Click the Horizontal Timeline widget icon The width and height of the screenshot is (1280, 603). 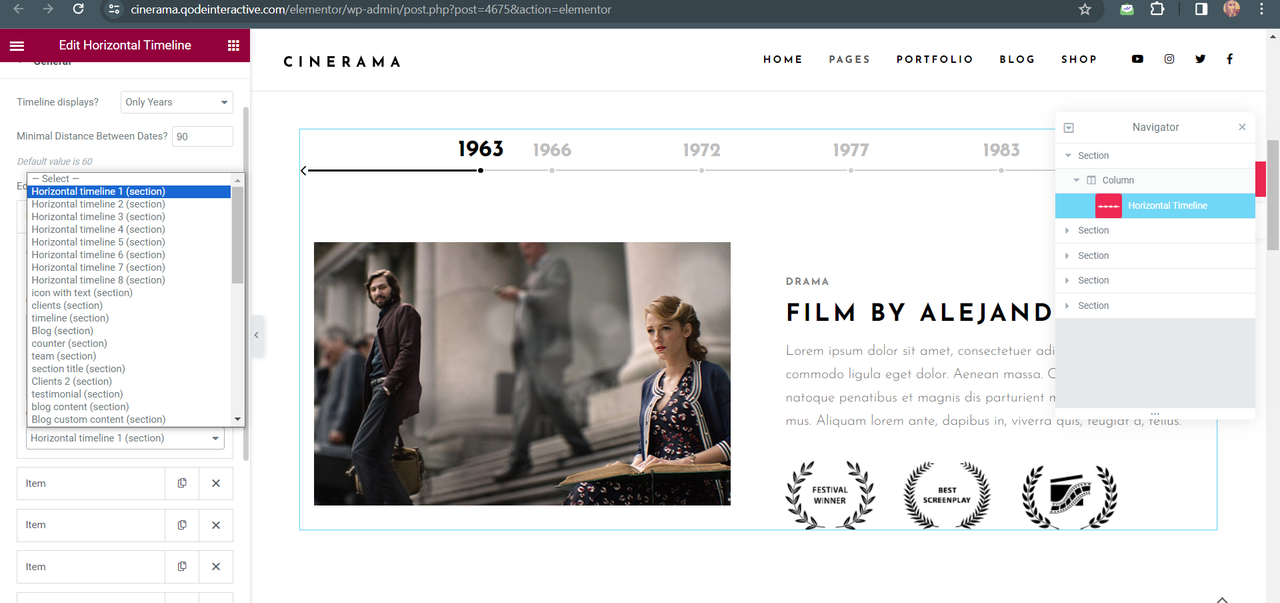1108,205
